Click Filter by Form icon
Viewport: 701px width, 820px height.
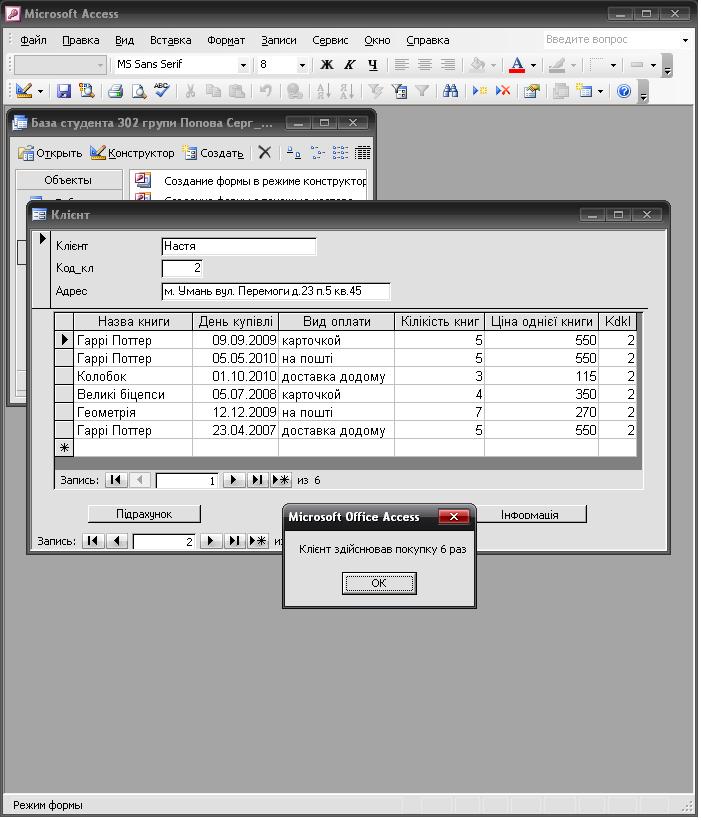click(399, 92)
